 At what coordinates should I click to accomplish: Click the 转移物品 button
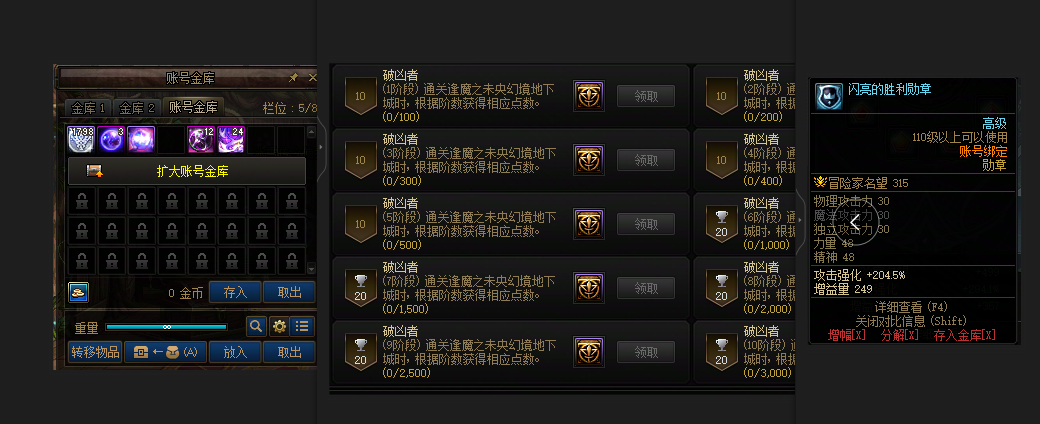[x=96, y=352]
